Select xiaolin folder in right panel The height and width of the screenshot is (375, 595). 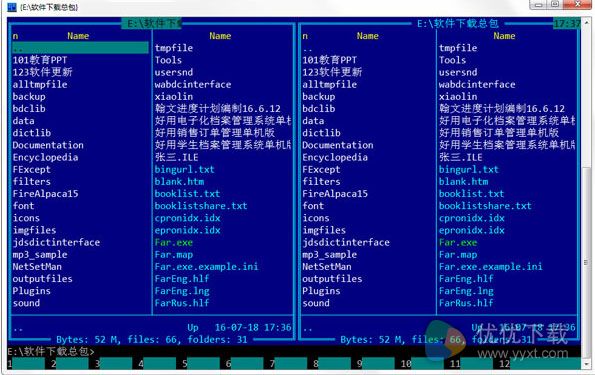point(458,96)
